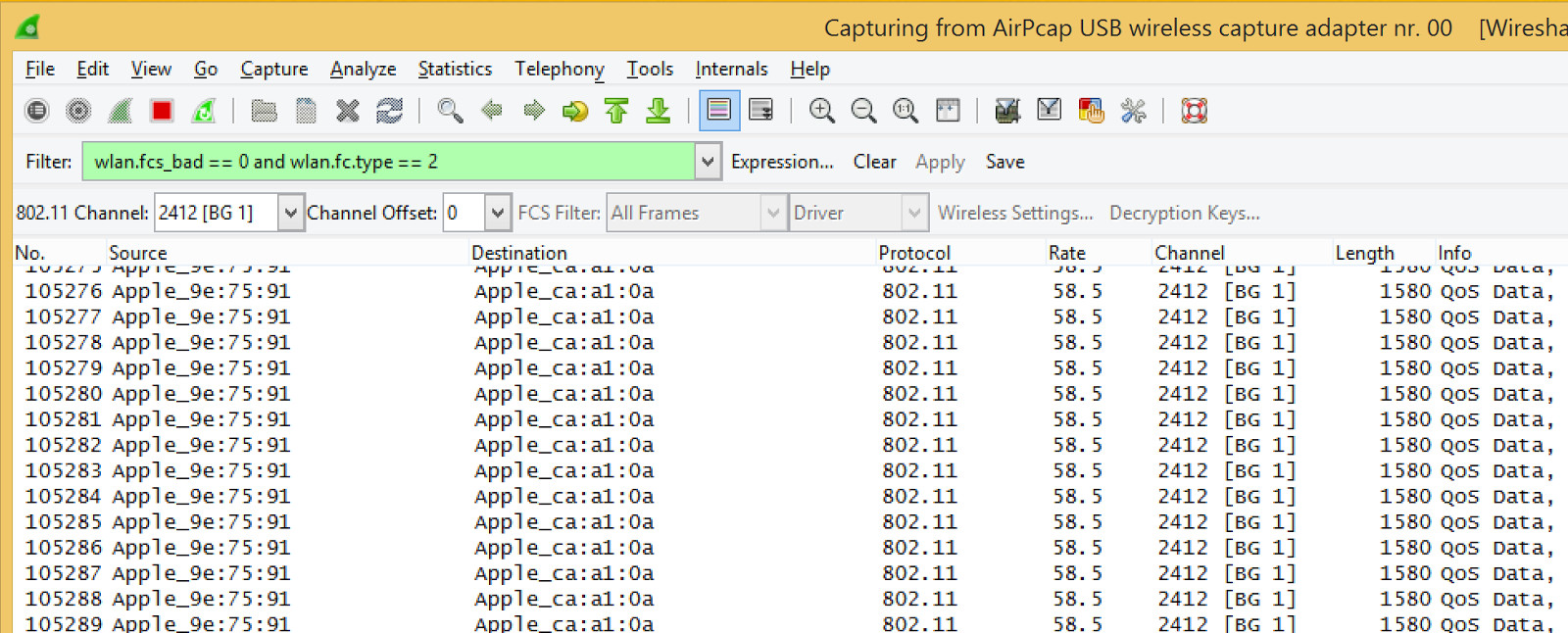1568x633 pixels.
Task: Click into the display filter field
Action: pos(389,162)
